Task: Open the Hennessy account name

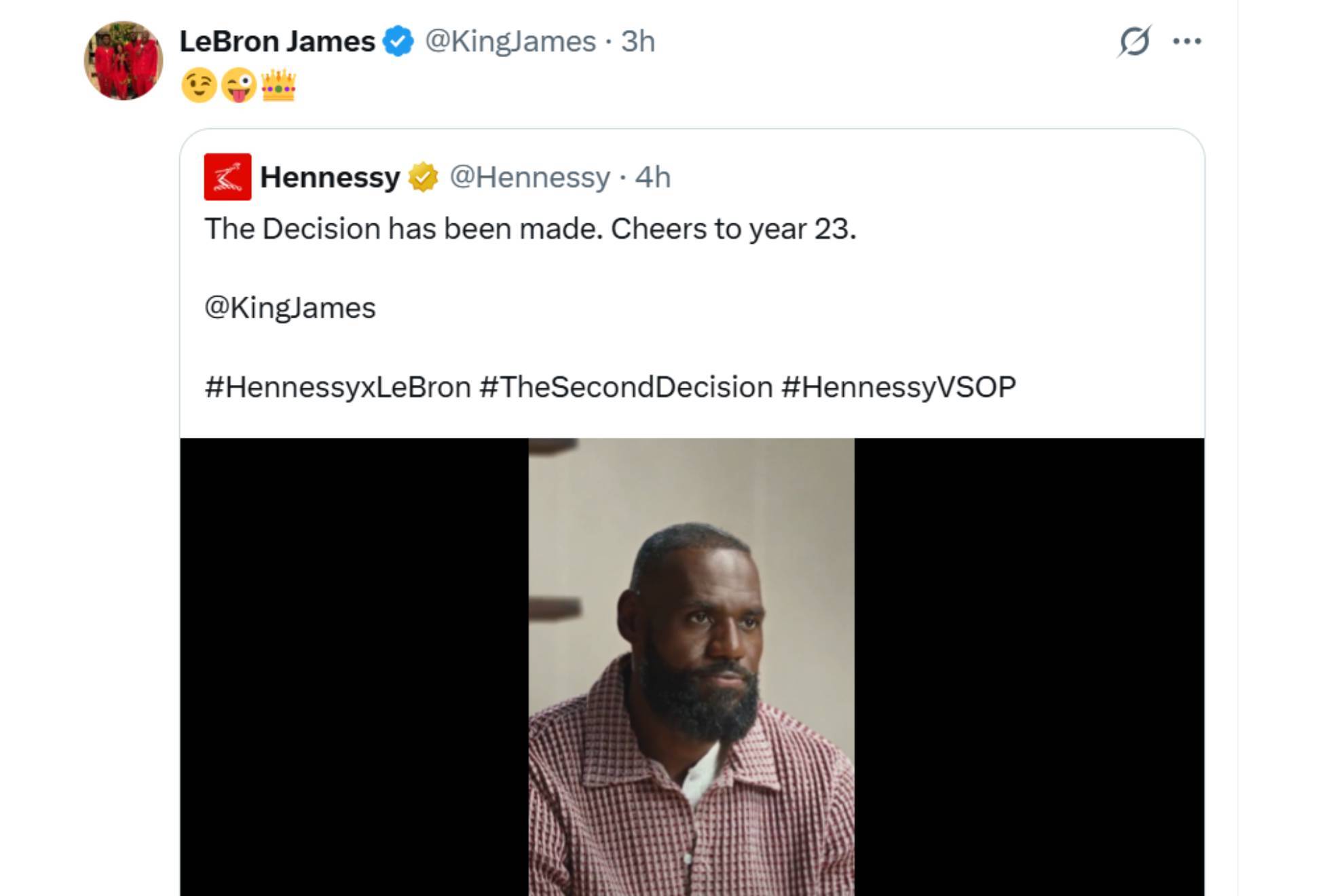Action: point(330,177)
